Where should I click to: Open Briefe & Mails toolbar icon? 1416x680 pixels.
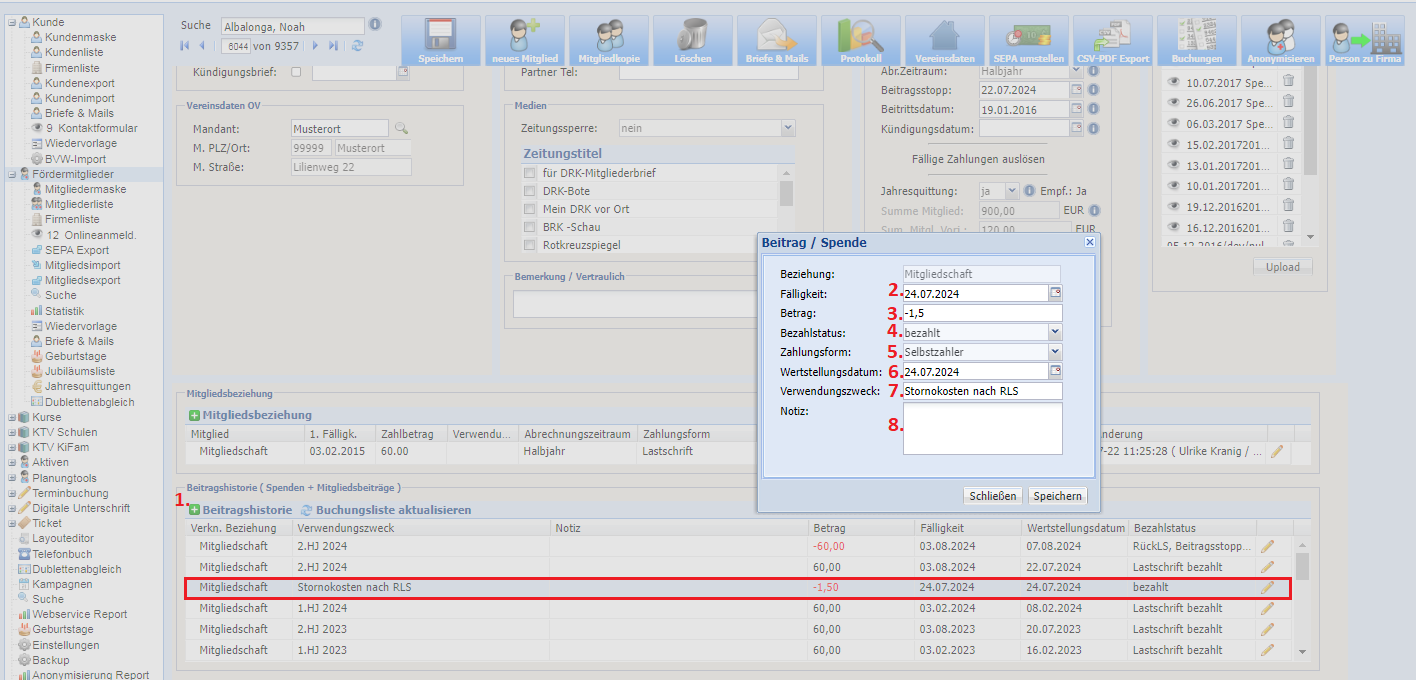coord(776,41)
